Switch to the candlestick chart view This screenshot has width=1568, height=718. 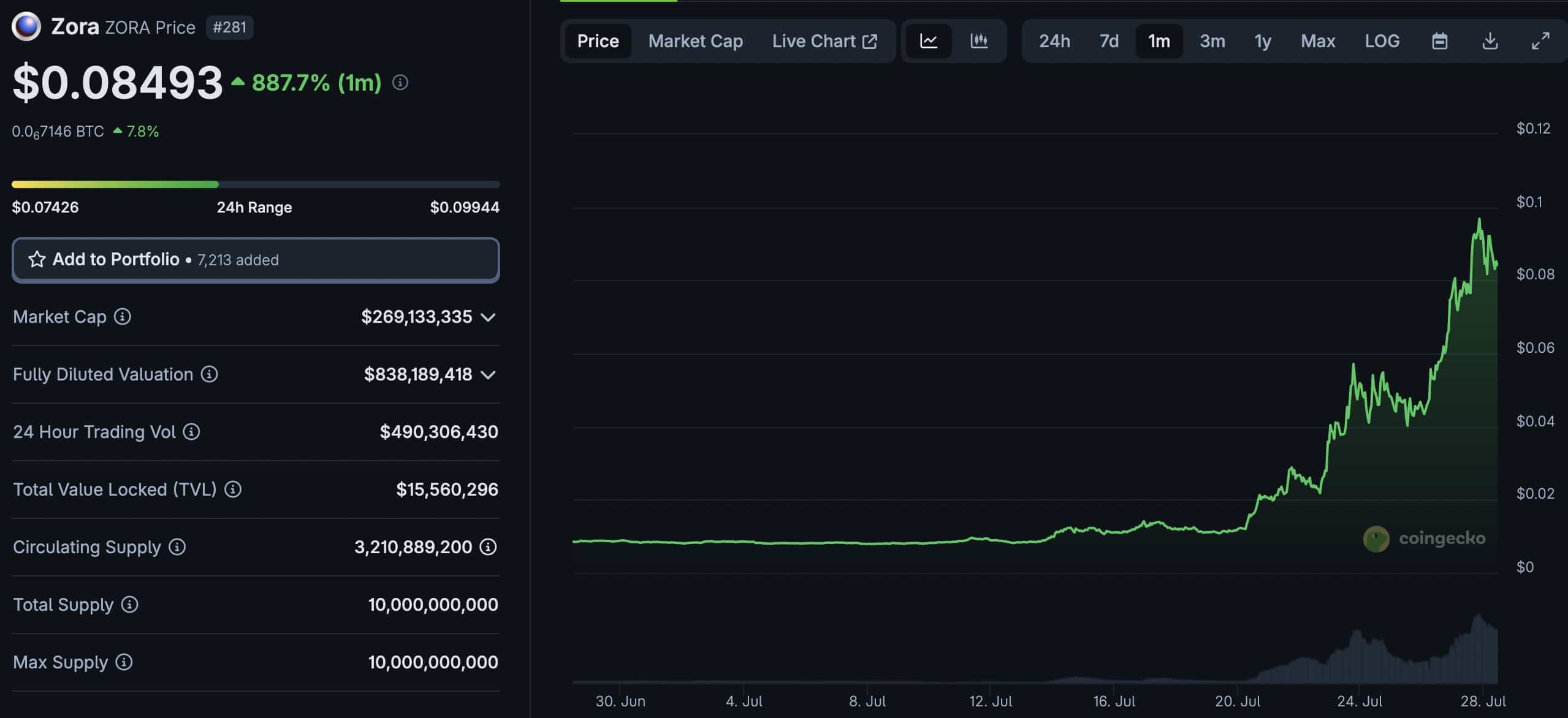pos(979,40)
